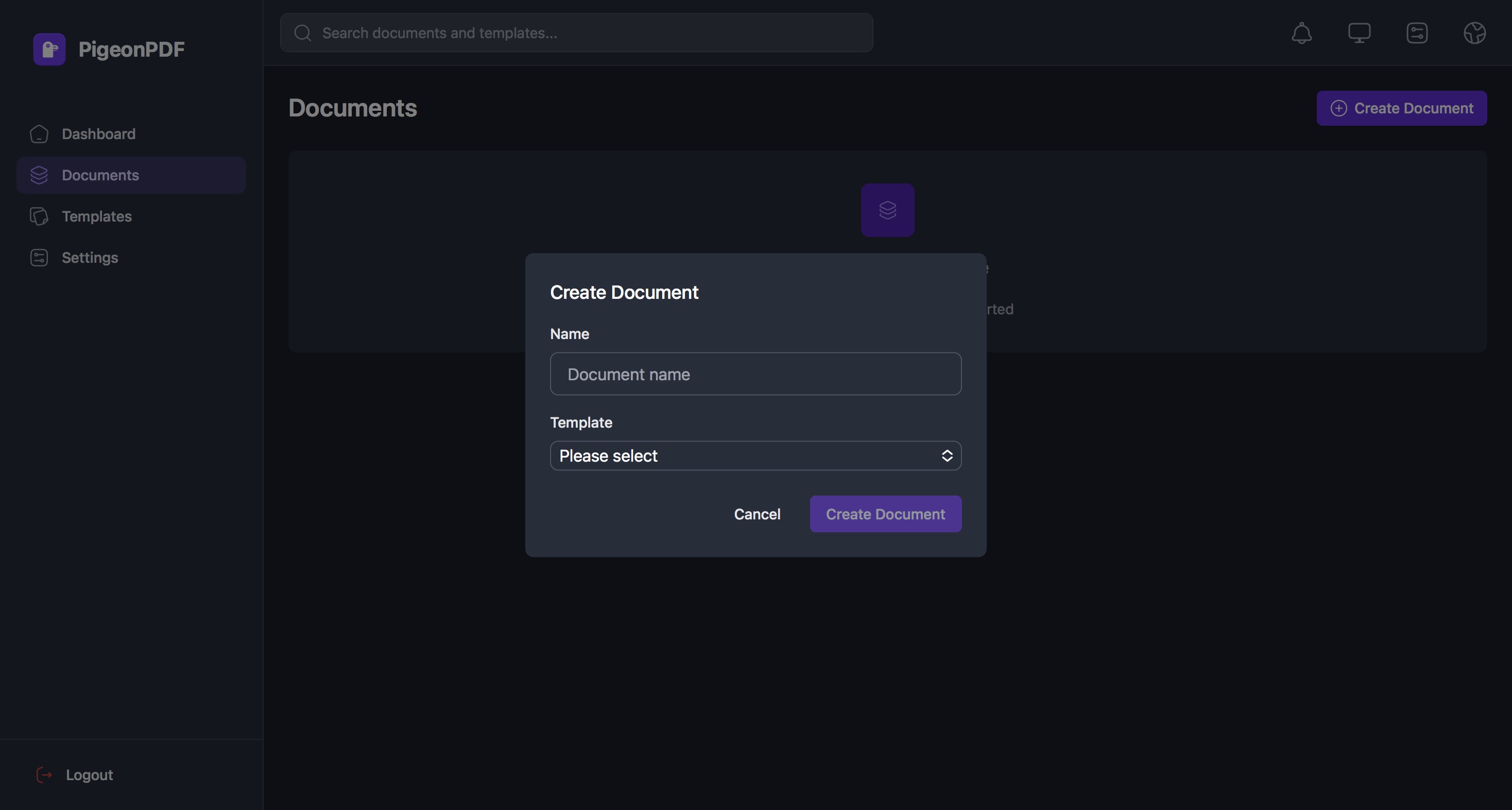Click the red Logout arrow icon
The width and height of the screenshot is (1512, 810).
[x=44, y=775]
